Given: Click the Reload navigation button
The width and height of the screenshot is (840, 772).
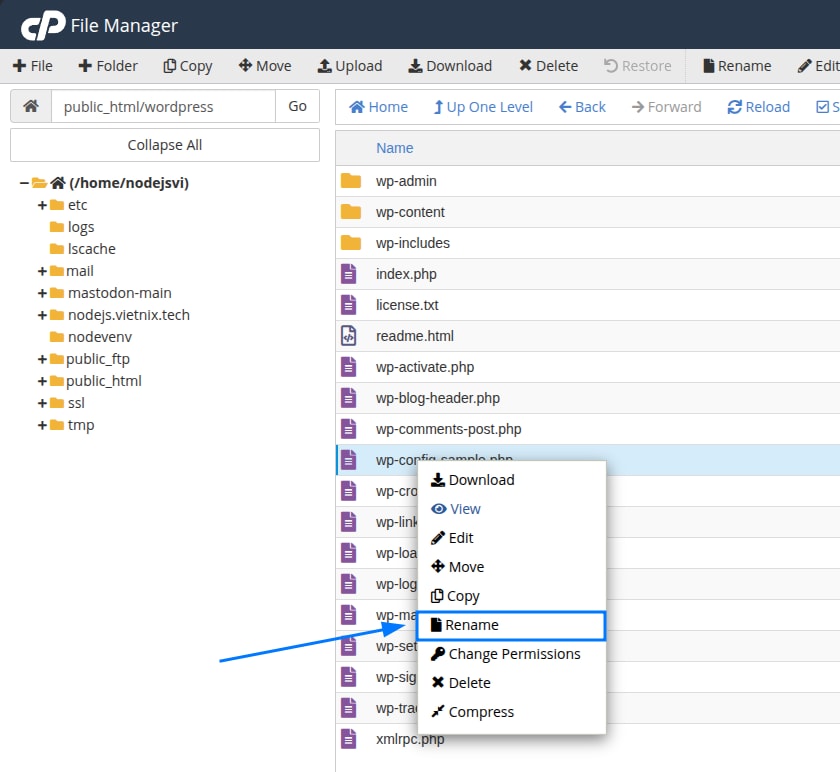Looking at the screenshot, I should tap(758, 107).
